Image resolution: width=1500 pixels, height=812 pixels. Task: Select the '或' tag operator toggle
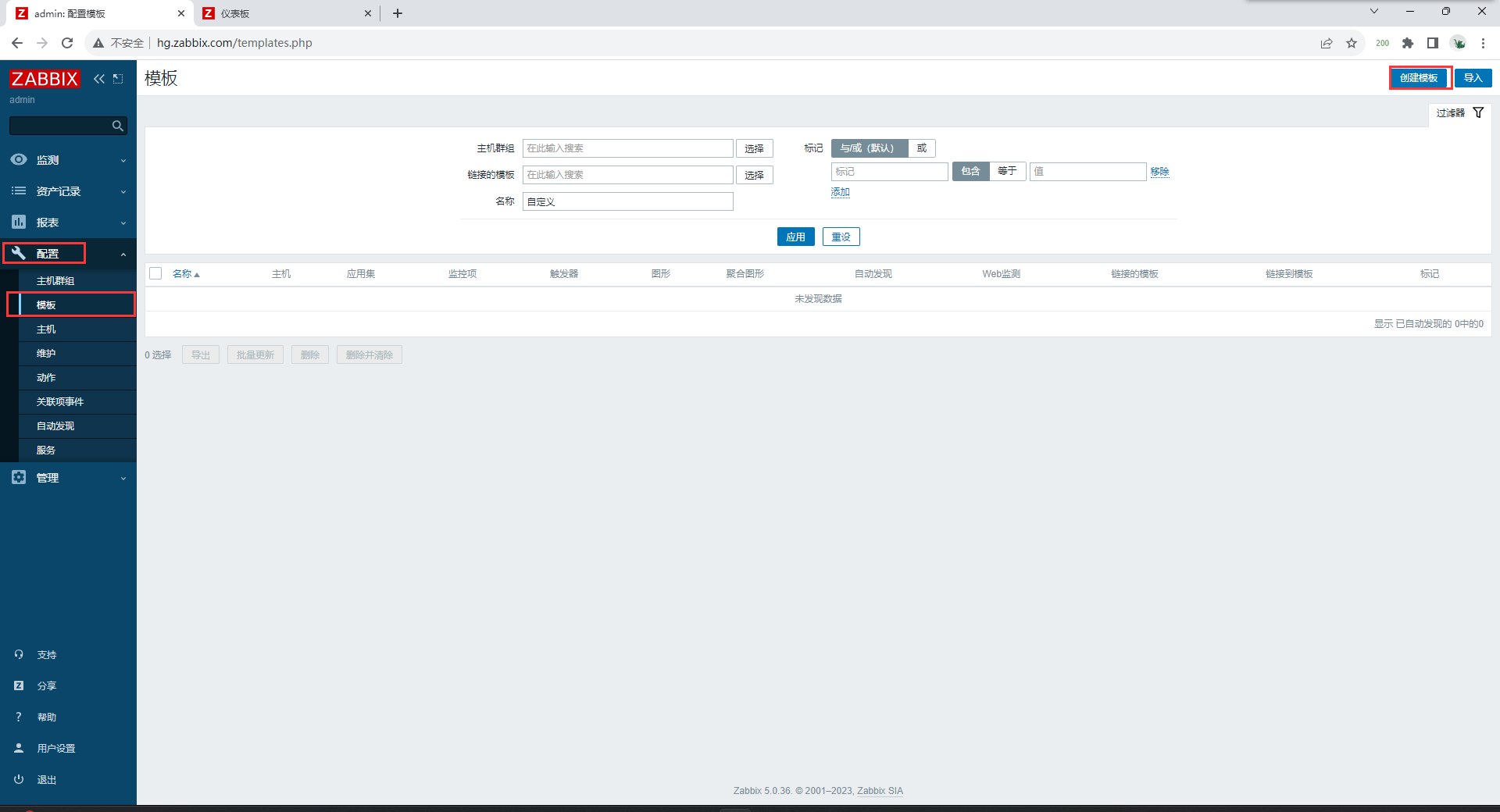pos(922,148)
